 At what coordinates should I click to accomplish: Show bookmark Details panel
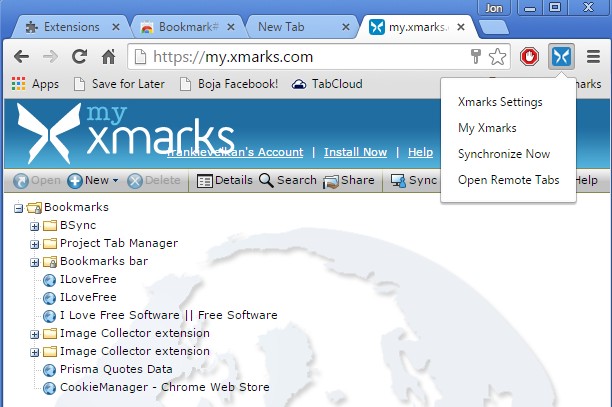[x=224, y=181]
